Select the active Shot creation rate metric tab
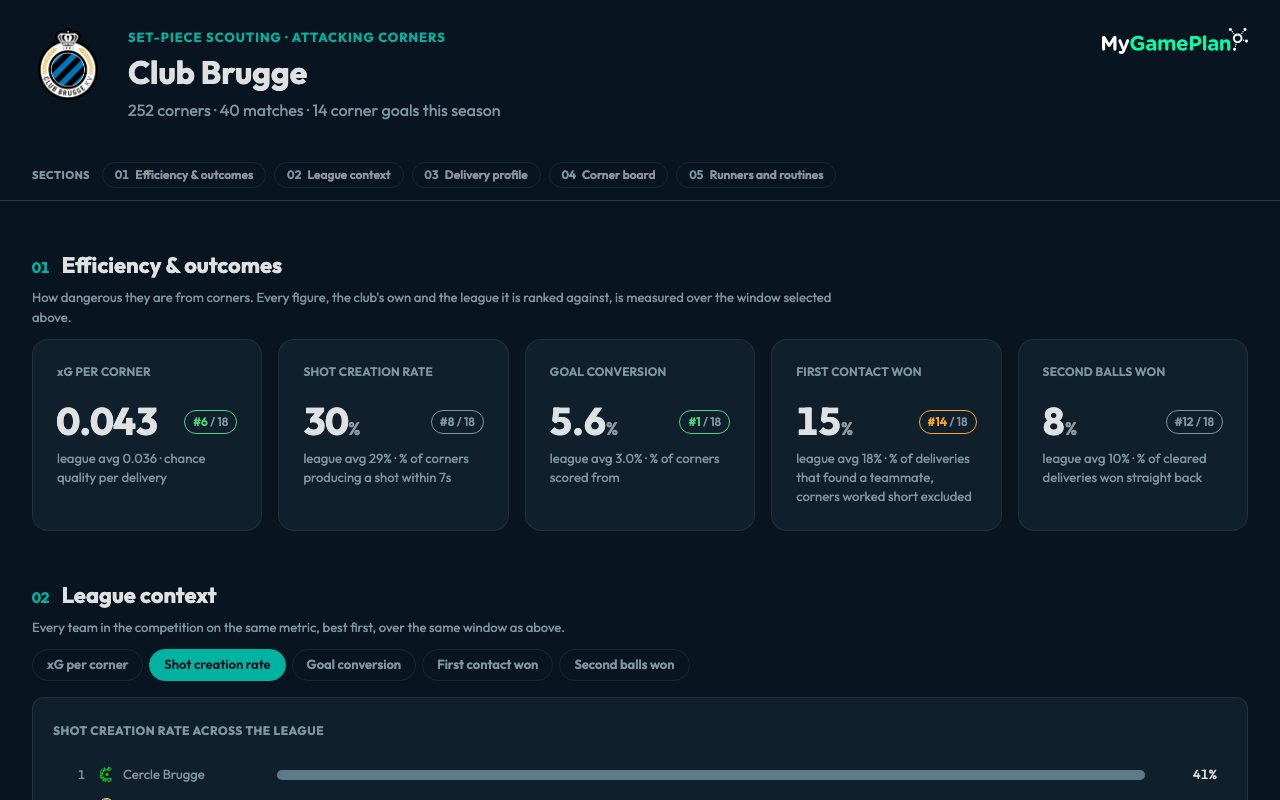Viewport: 1280px width, 800px height. pyautogui.click(x=217, y=665)
